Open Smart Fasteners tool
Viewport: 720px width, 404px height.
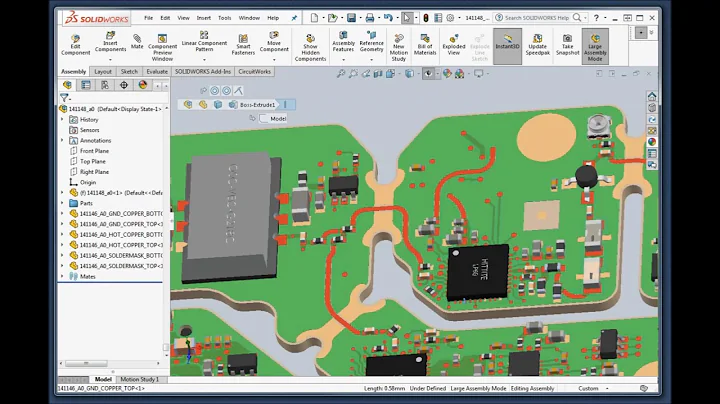pyautogui.click(x=243, y=45)
